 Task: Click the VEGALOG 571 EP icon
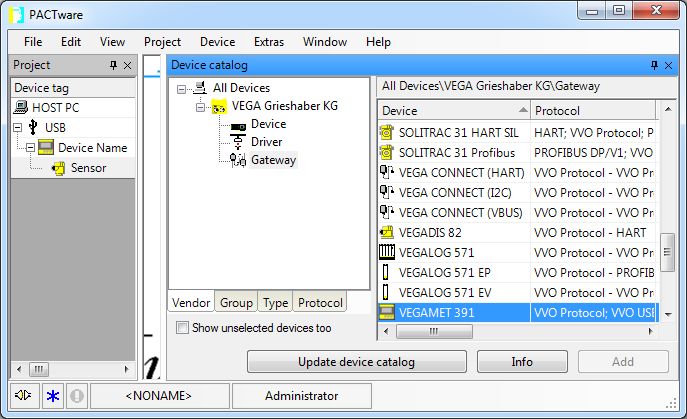386,272
